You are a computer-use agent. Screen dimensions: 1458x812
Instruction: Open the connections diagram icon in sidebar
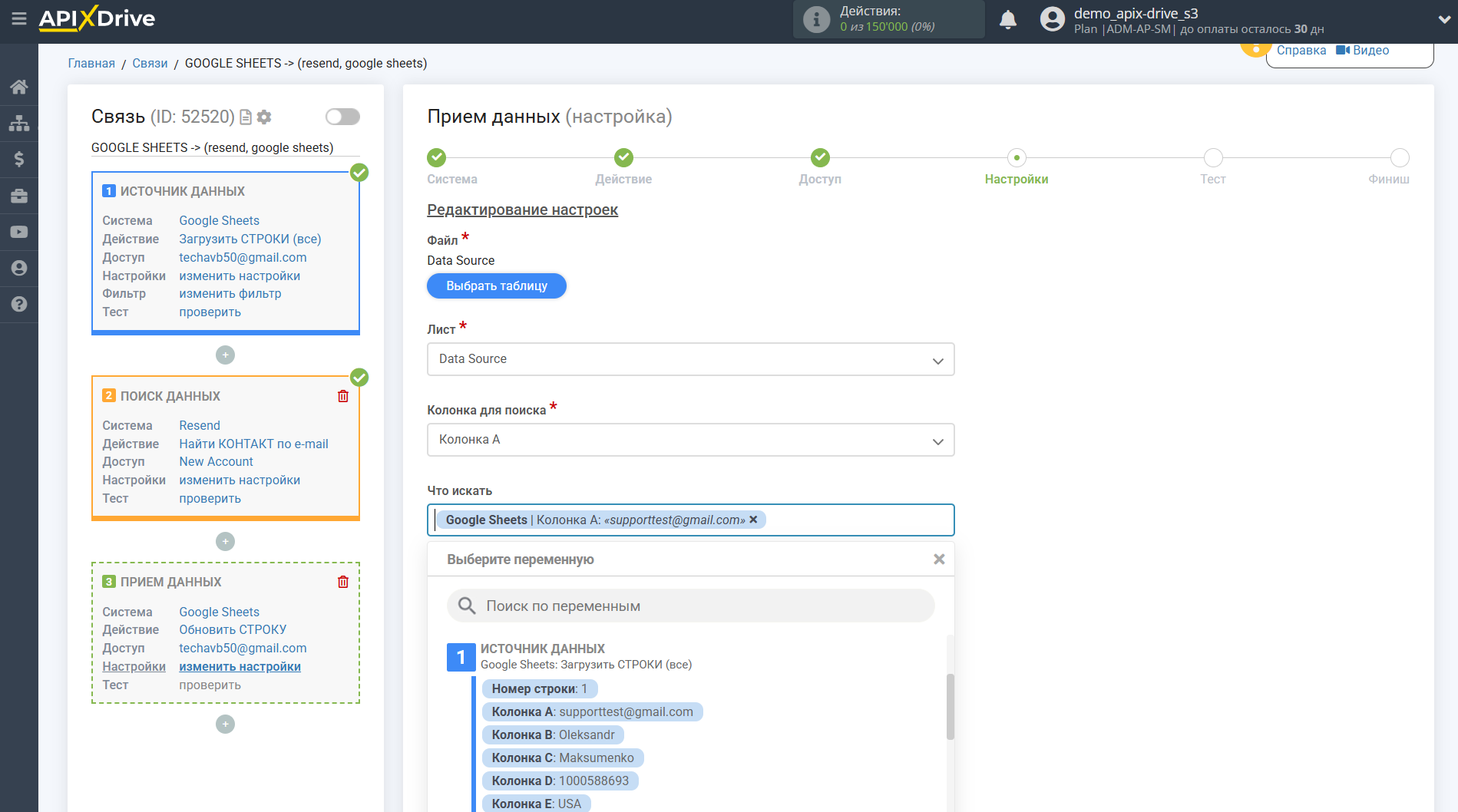point(19,123)
